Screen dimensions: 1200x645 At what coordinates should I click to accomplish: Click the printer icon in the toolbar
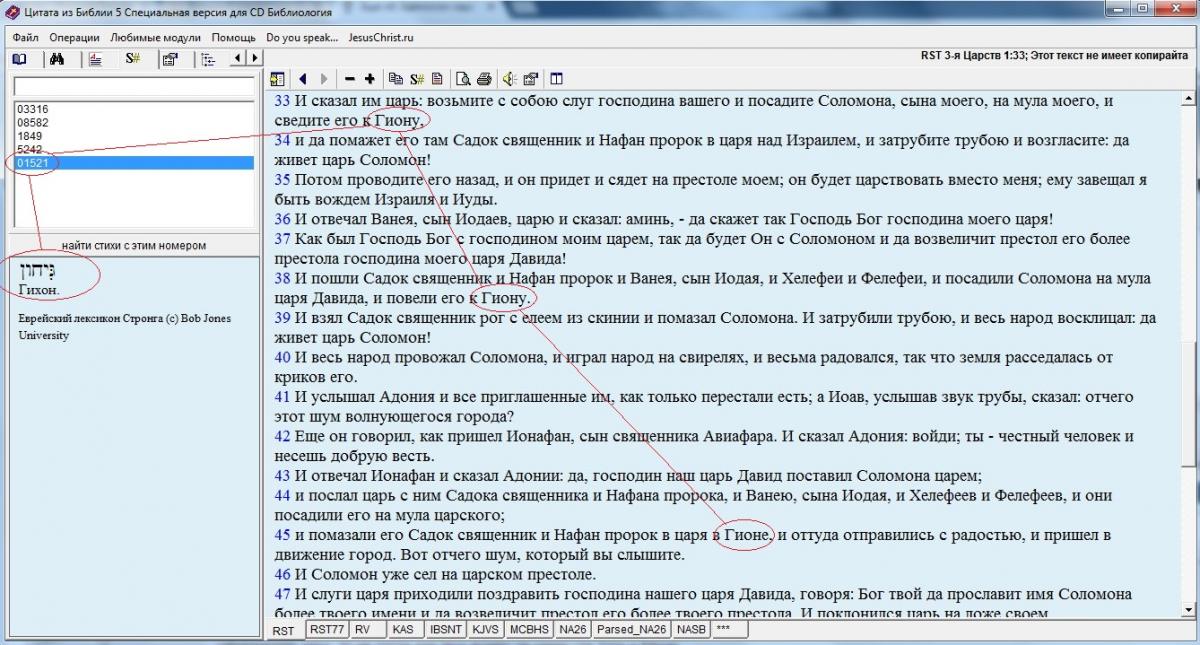(484, 79)
